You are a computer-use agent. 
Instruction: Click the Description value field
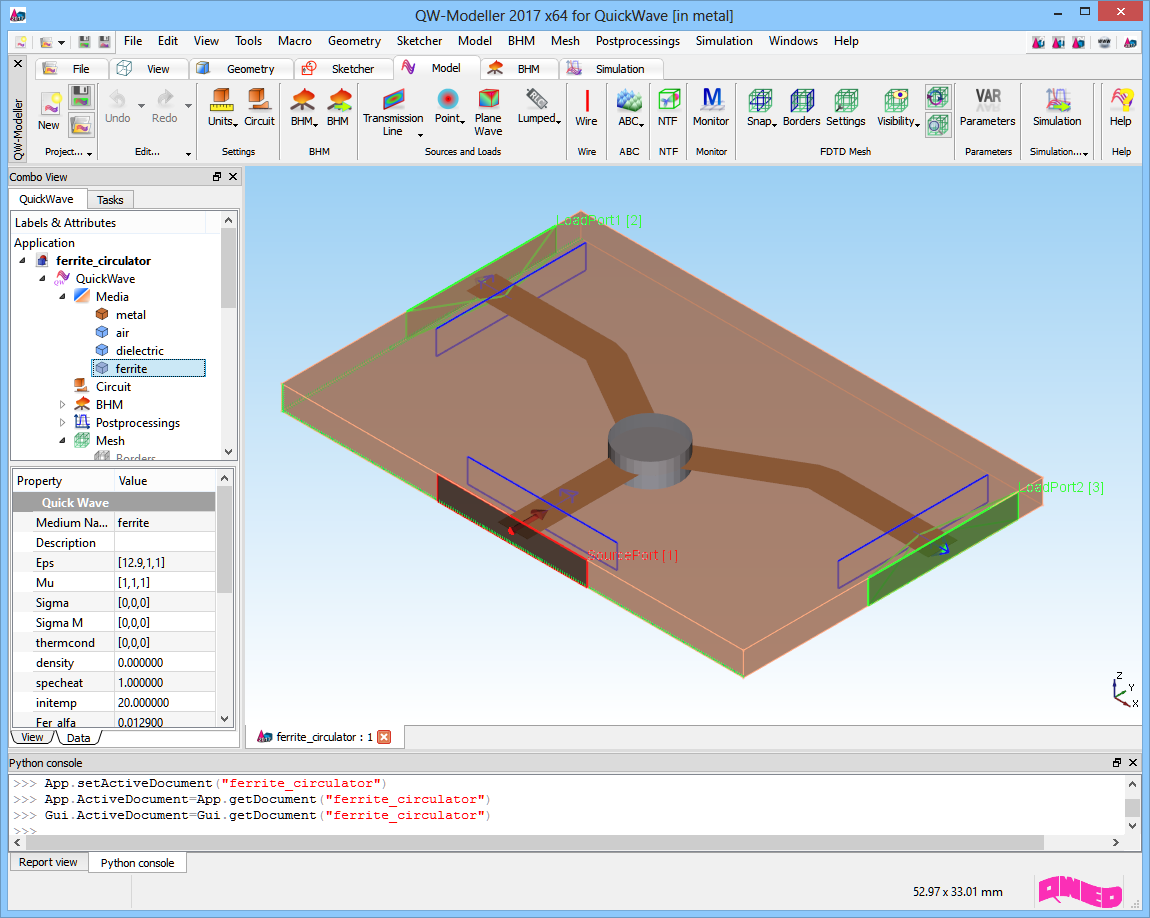(165, 543)
